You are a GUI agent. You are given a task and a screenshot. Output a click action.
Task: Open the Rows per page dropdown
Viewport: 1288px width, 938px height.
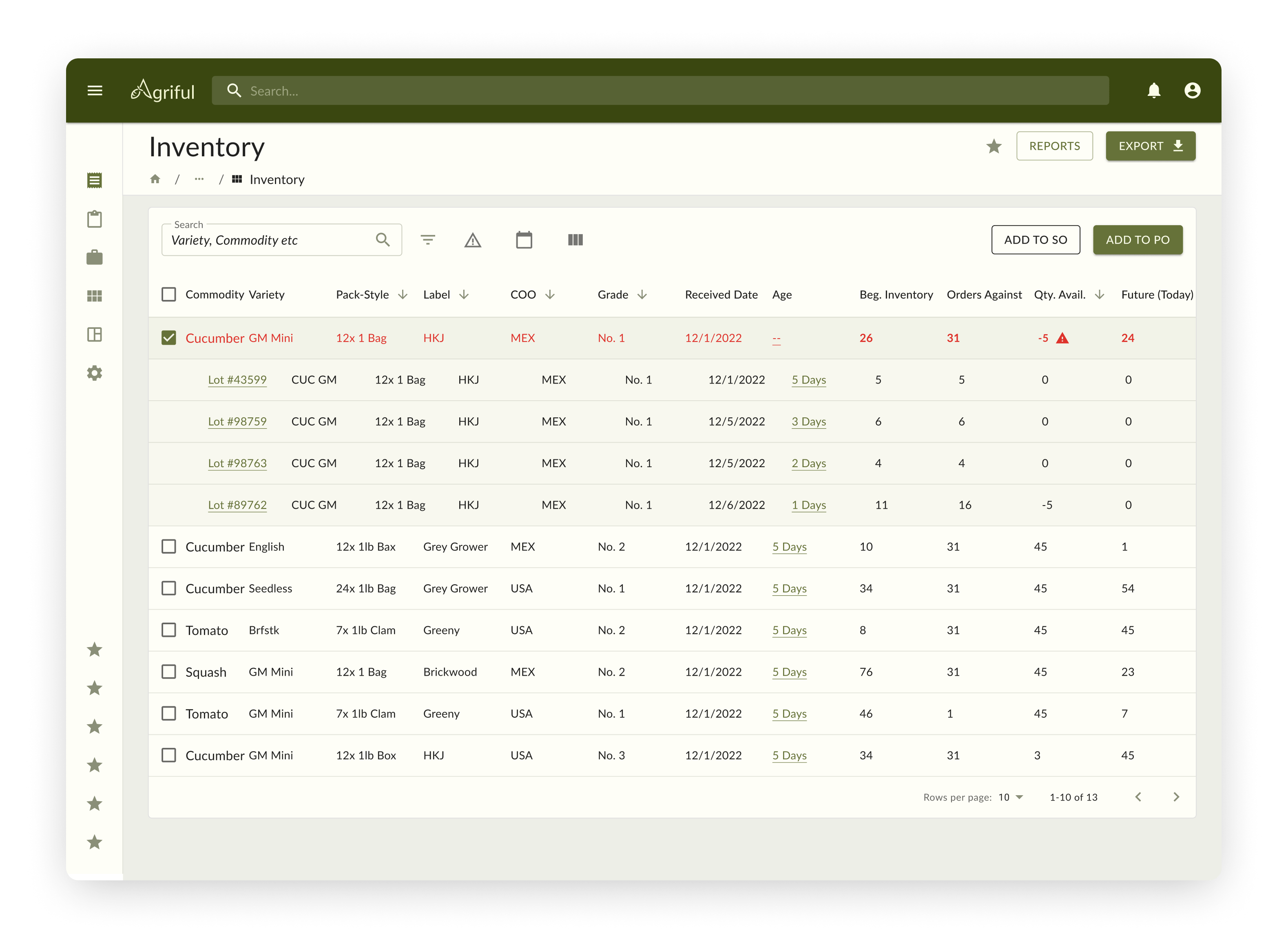(1010, 797)
